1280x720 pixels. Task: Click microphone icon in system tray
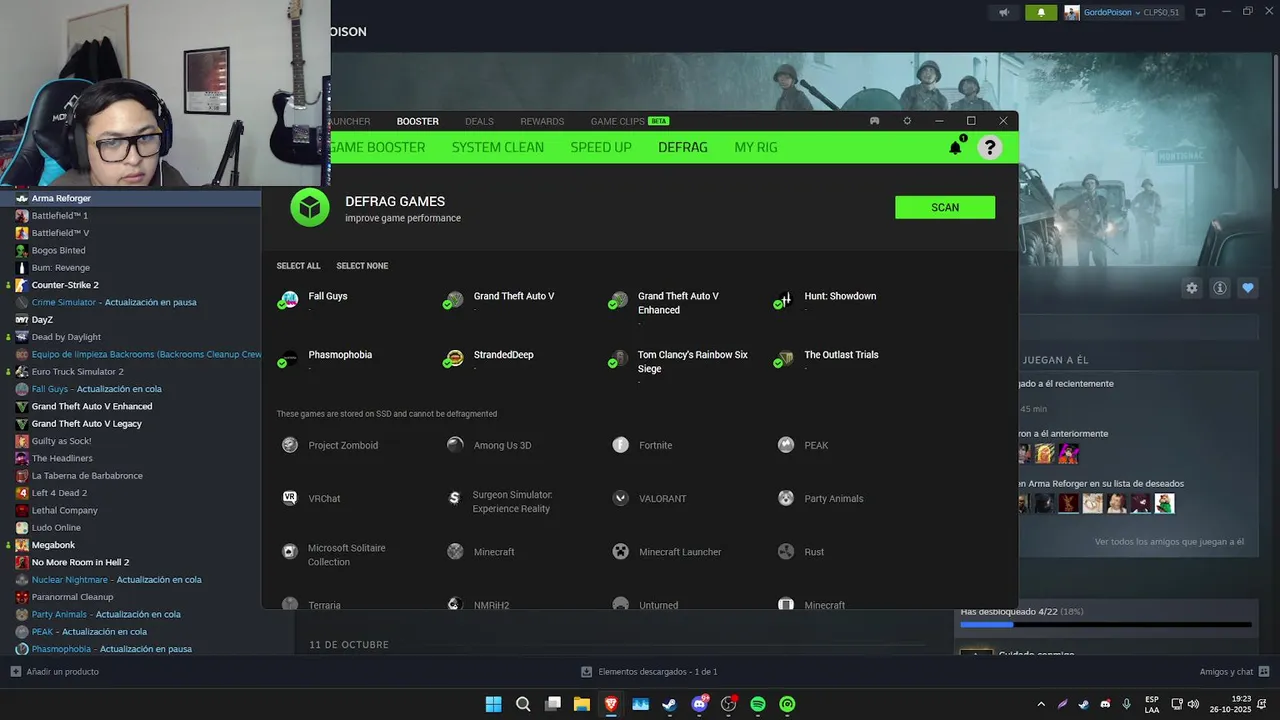(x=1127, y=704)
